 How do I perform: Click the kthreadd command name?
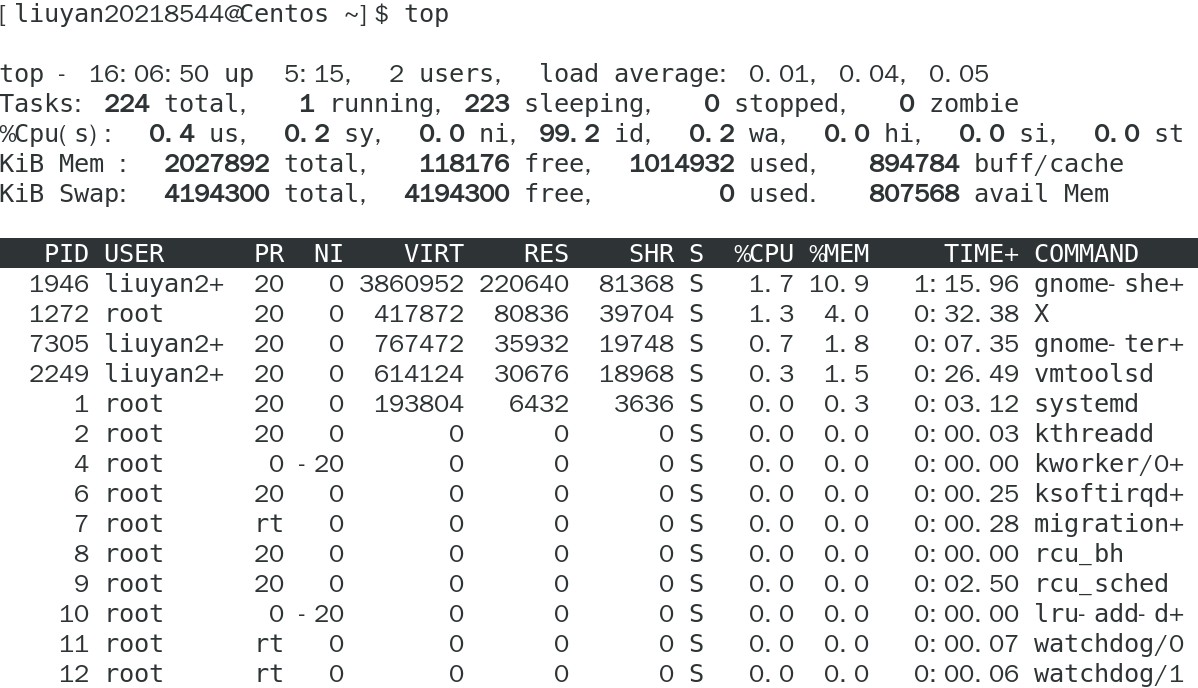tap(1093, 434)
